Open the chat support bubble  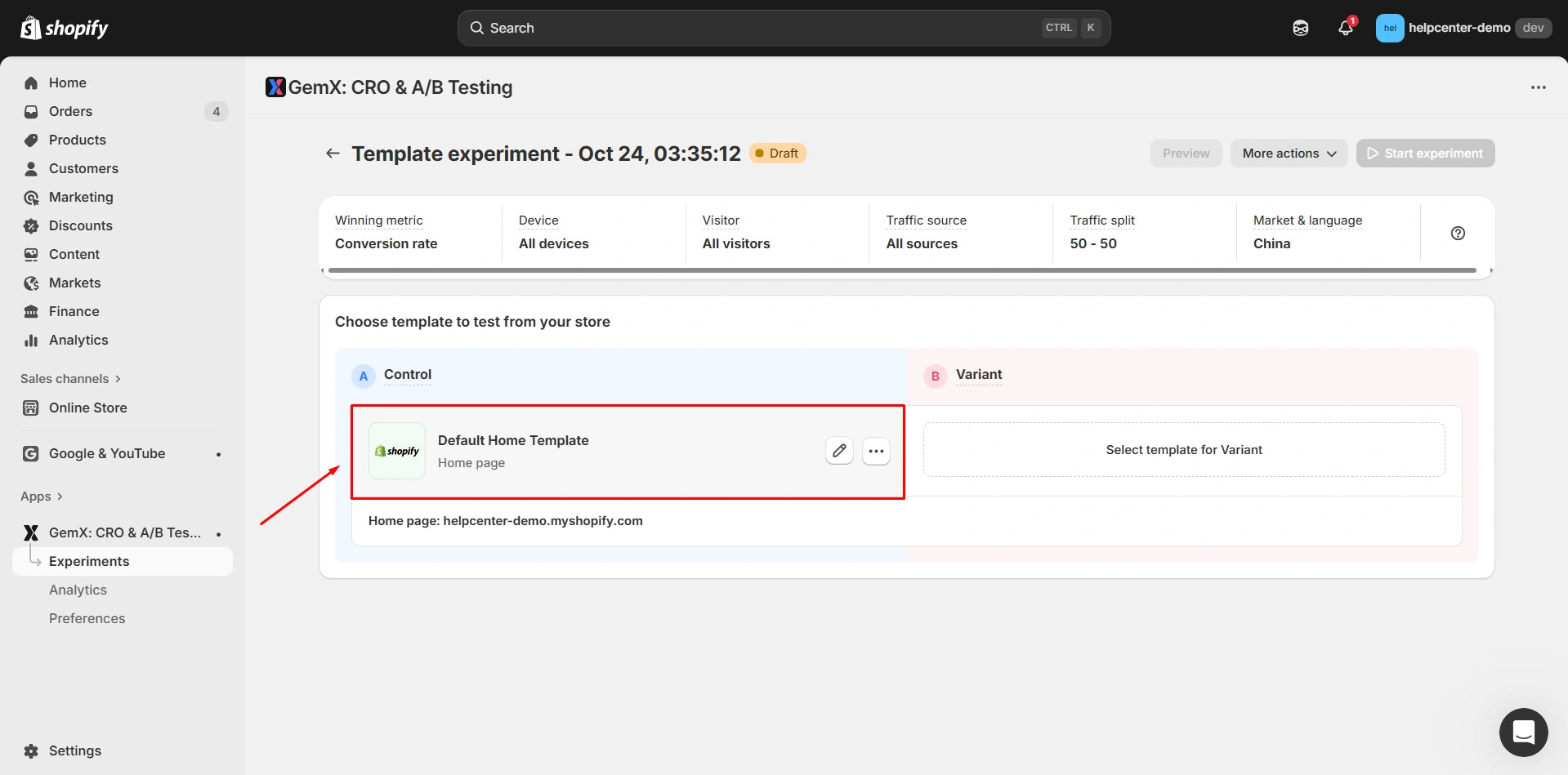[1523, 732]
